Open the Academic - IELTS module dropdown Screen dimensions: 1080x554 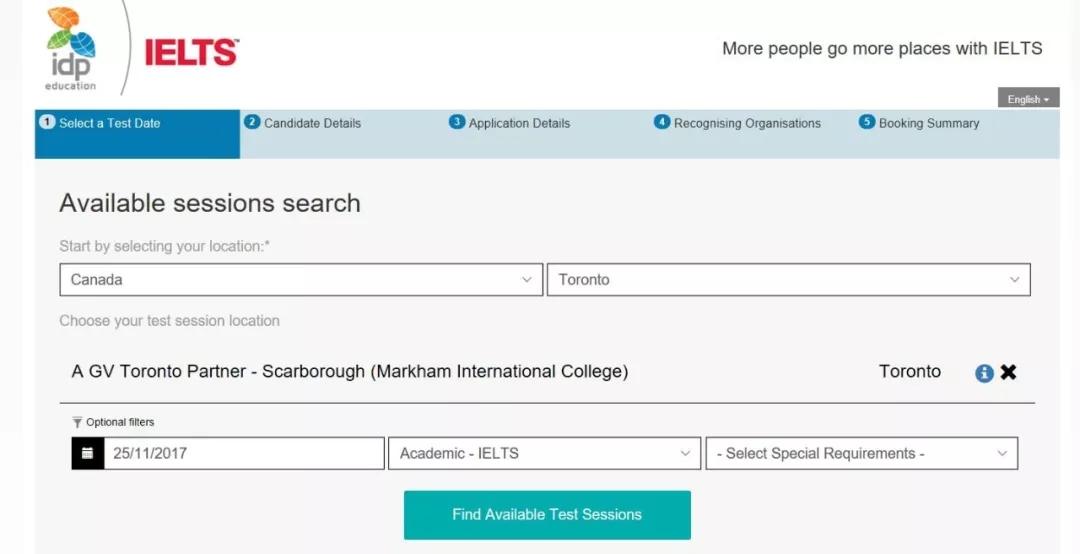544,453
